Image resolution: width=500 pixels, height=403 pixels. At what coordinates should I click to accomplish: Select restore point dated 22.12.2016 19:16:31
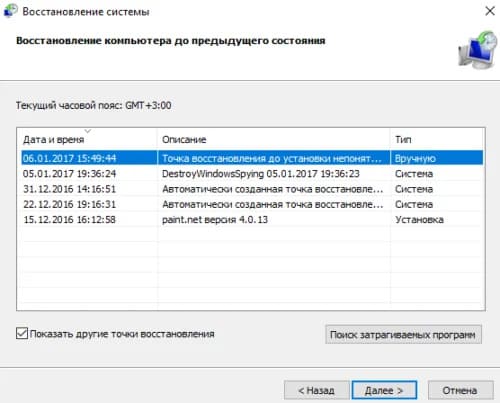pos(252,204)
